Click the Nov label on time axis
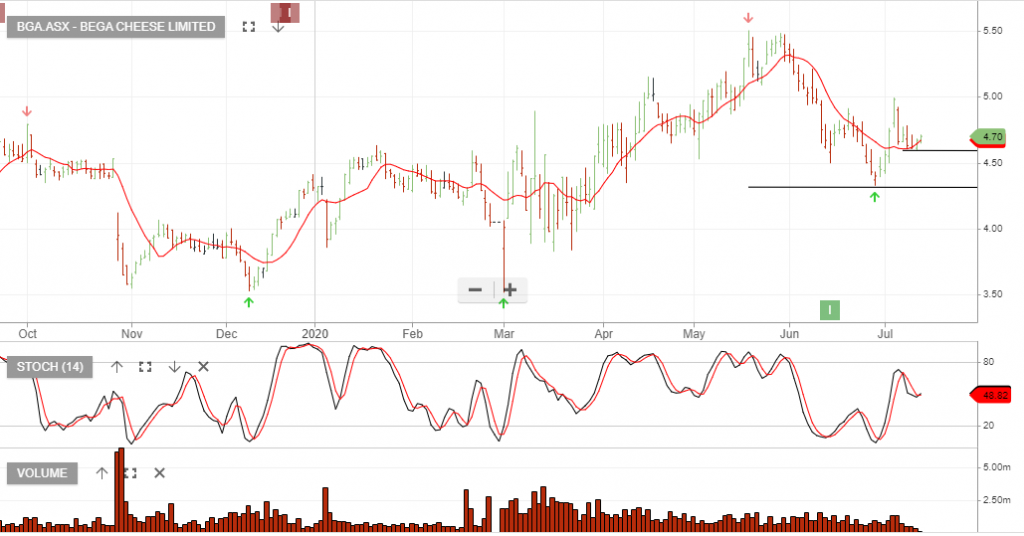The height and width of the screenshot is (536, 1024). point(131,334)
